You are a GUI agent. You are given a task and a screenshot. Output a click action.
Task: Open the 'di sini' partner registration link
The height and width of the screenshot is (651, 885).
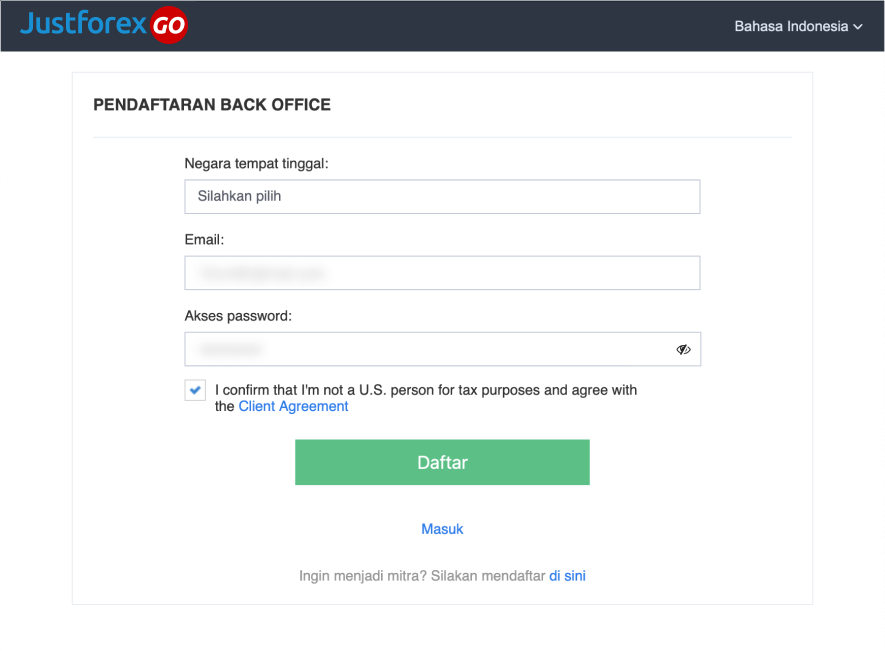tap(567, 576)
